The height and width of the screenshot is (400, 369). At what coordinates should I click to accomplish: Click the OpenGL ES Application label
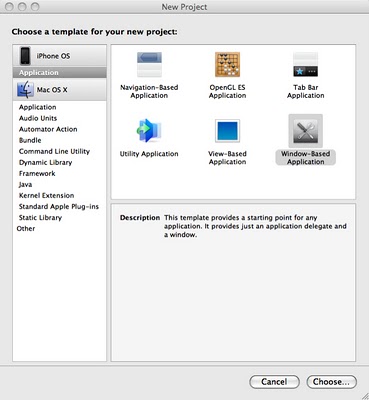pos(227,91)
